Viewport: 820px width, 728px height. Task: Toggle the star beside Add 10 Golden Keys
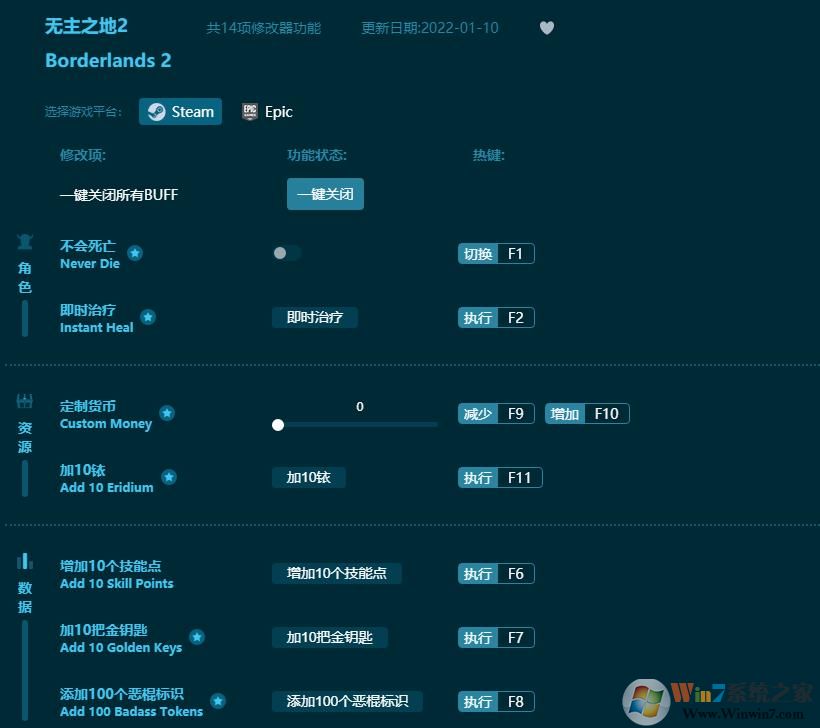(x=197, y=635)
